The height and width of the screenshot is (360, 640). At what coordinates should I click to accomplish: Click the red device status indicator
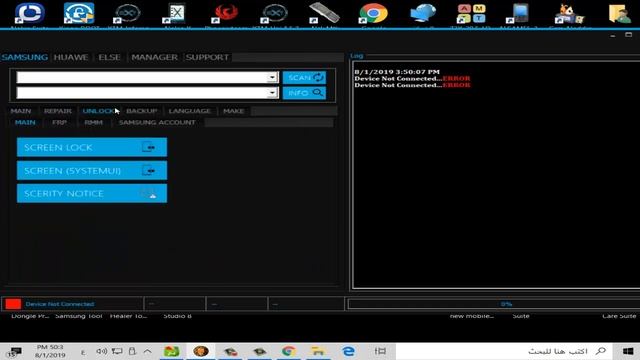13,304
